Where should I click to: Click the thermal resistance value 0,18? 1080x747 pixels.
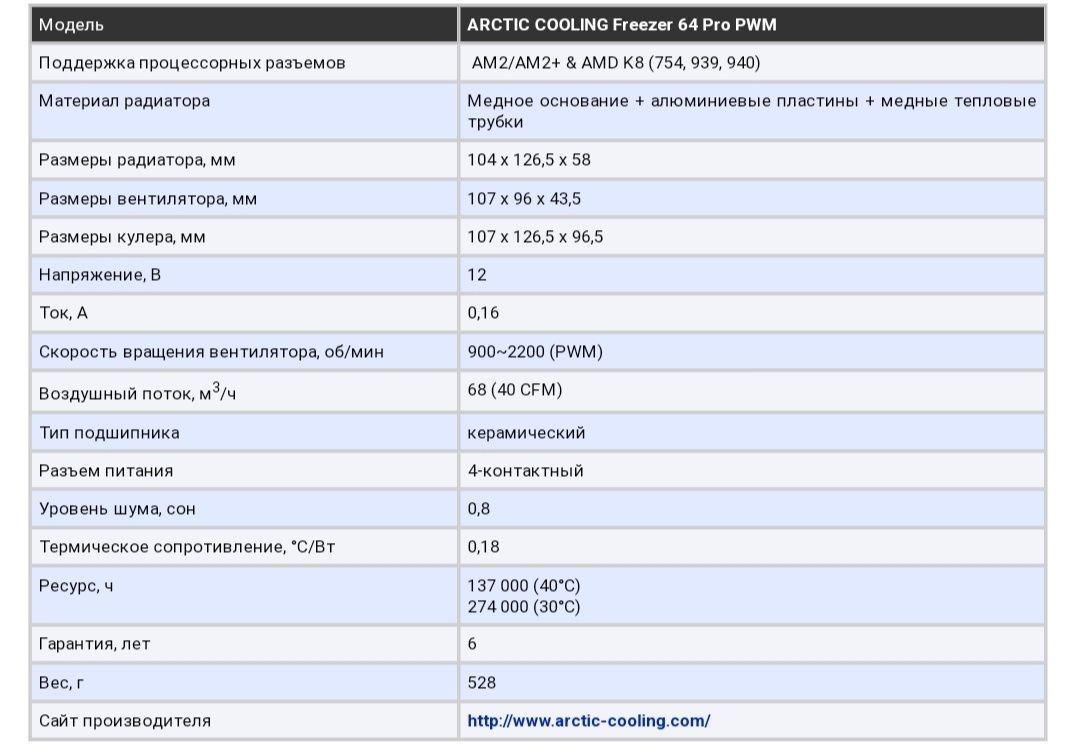pyautogui.click(x=483, y=547)
